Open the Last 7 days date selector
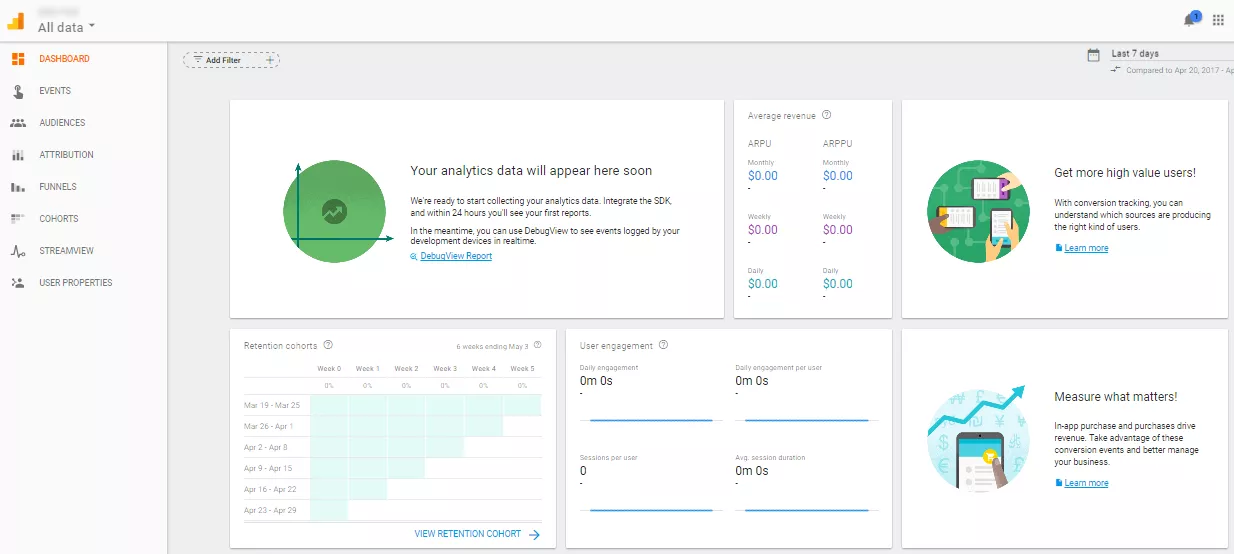The height and width of the screenshot is (554, 1234). [1135, 54]
